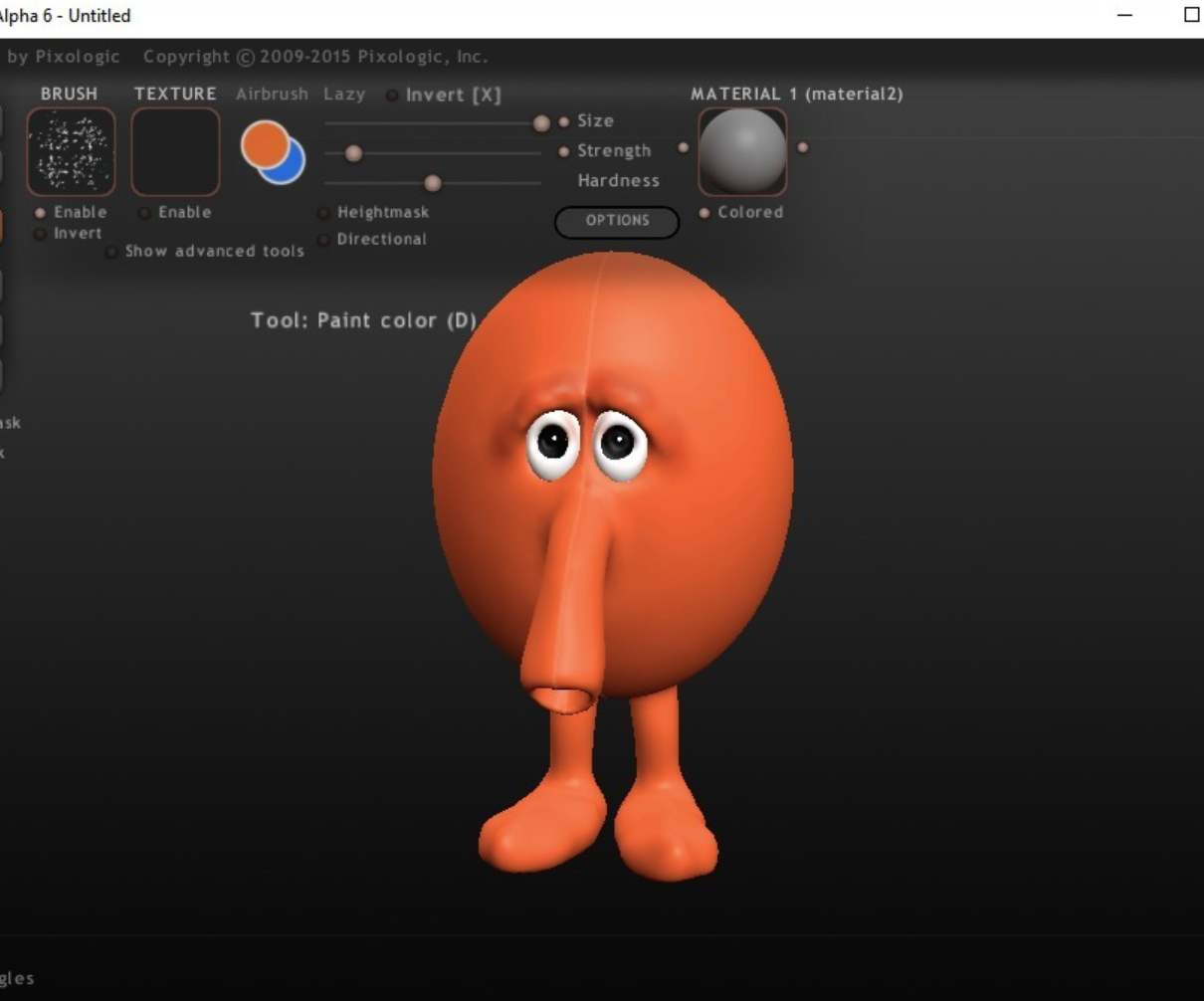Toggle the pressure dot beside Strength
Image resolution: width=1204 pixels, height=1001 pixels.
pyautogui.click(x=564, y=151)
